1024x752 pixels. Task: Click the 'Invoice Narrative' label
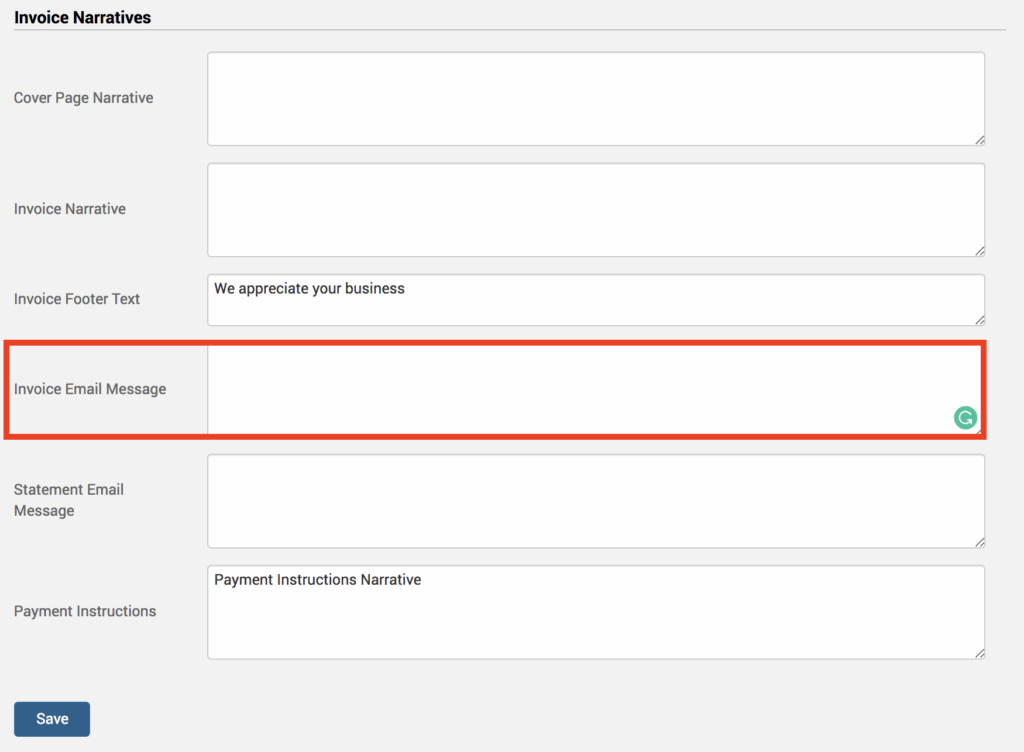coord(70,209)
